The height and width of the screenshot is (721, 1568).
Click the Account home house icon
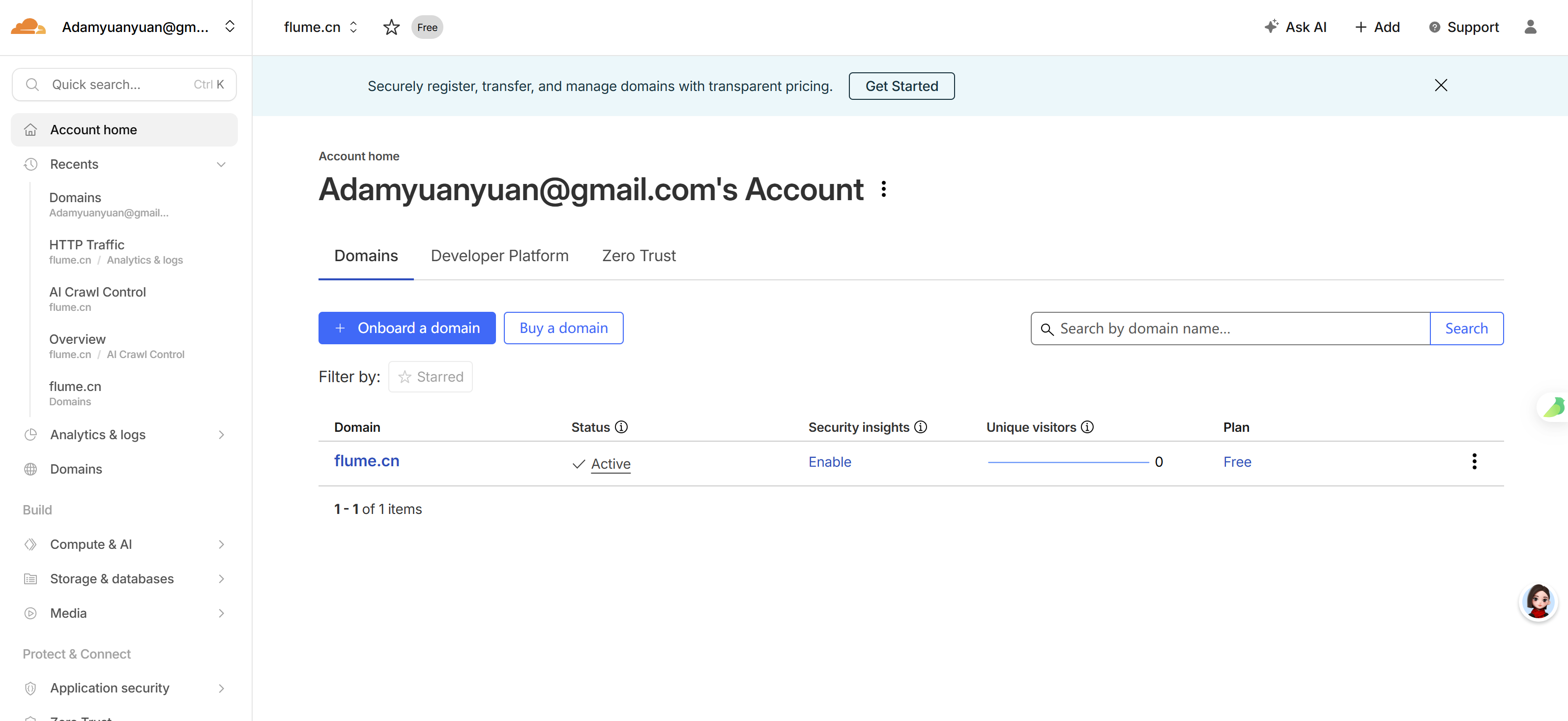coord(30,130)
